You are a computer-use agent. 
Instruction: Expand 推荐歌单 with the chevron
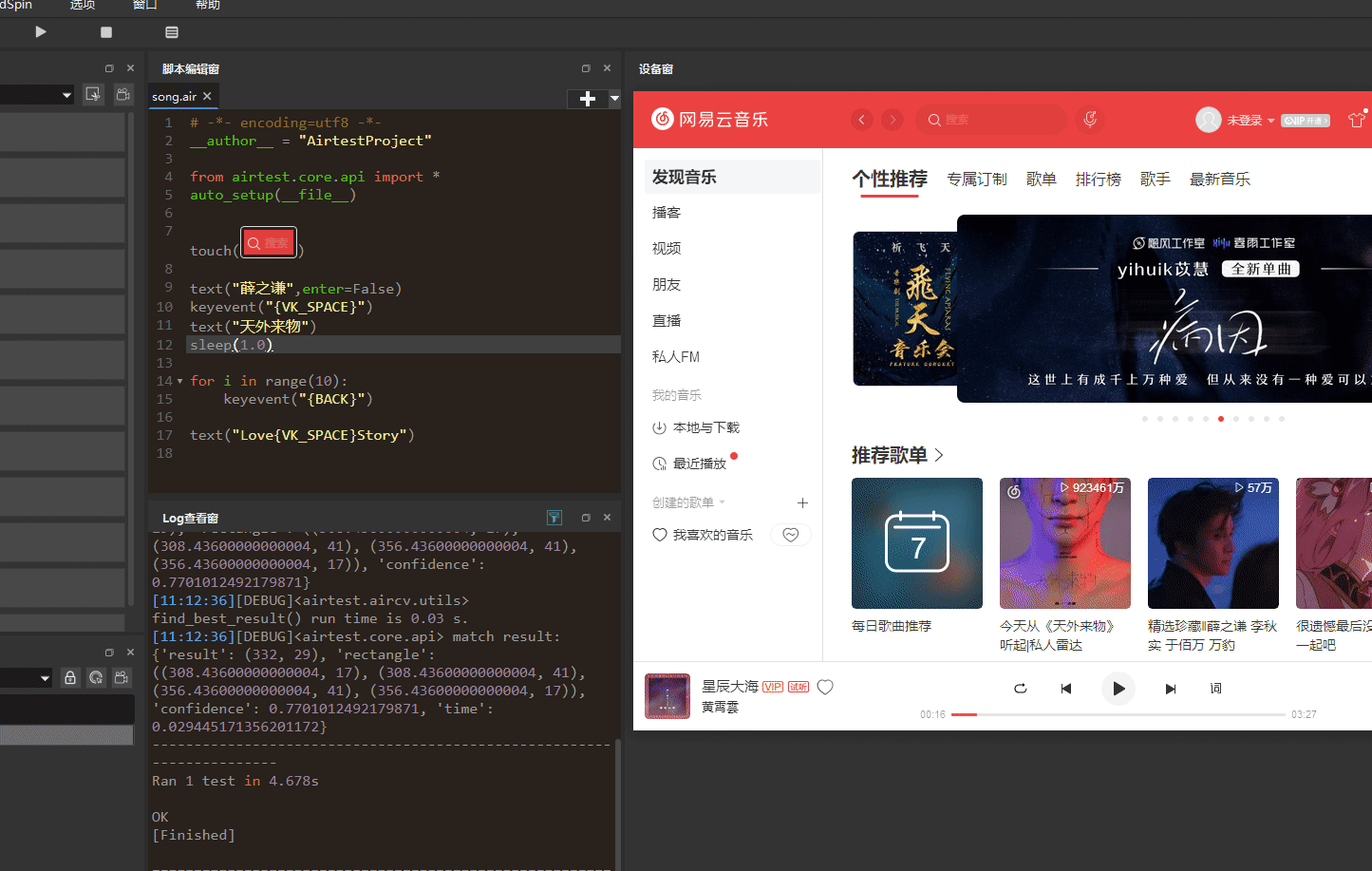pos(939,455)
